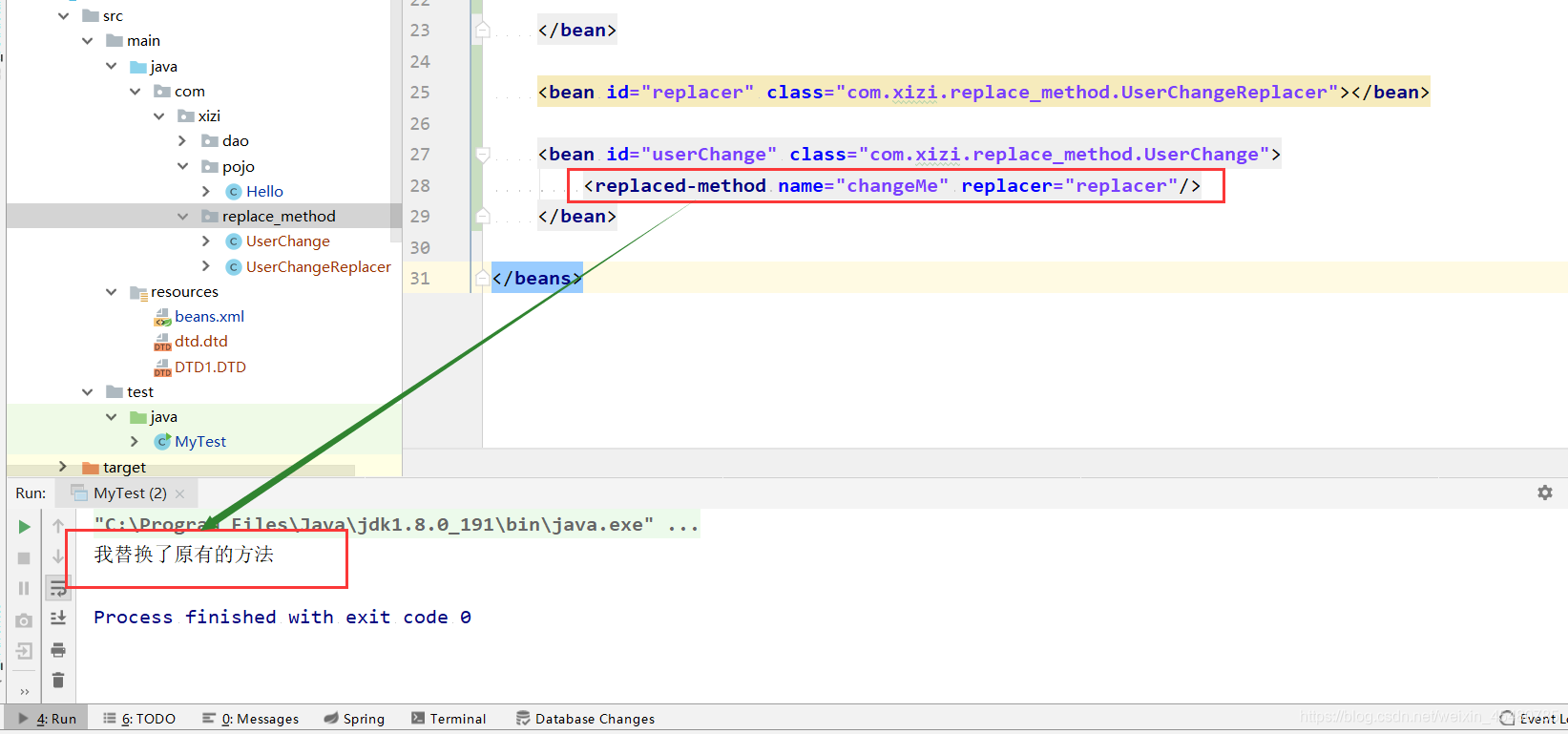Collapse the test folder arrow
This screenshot has width=1568, height=734.
(x=87, y=391)
